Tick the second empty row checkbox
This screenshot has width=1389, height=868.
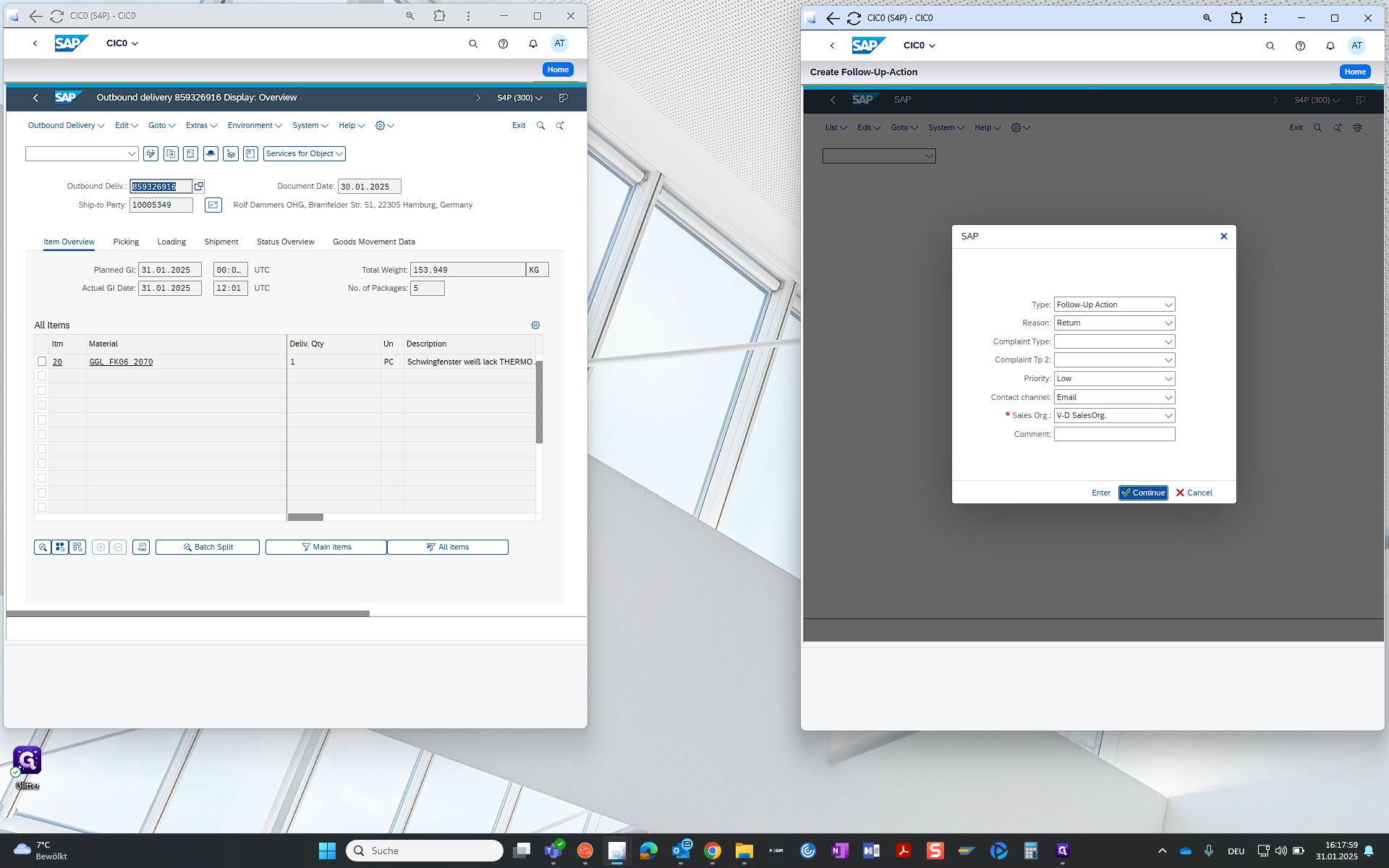pyautogui.click(x=42, y=391)
